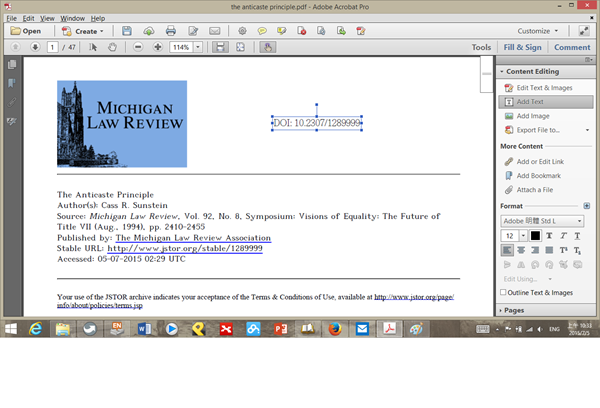Send the file via the email envelope icon
Screen dimensions: 600x408
pos(215,31)
